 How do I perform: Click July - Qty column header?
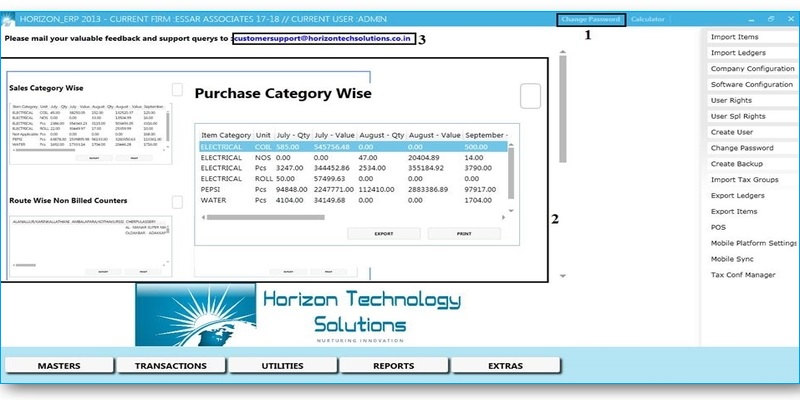pyautogui.click(x=293, y=135)
